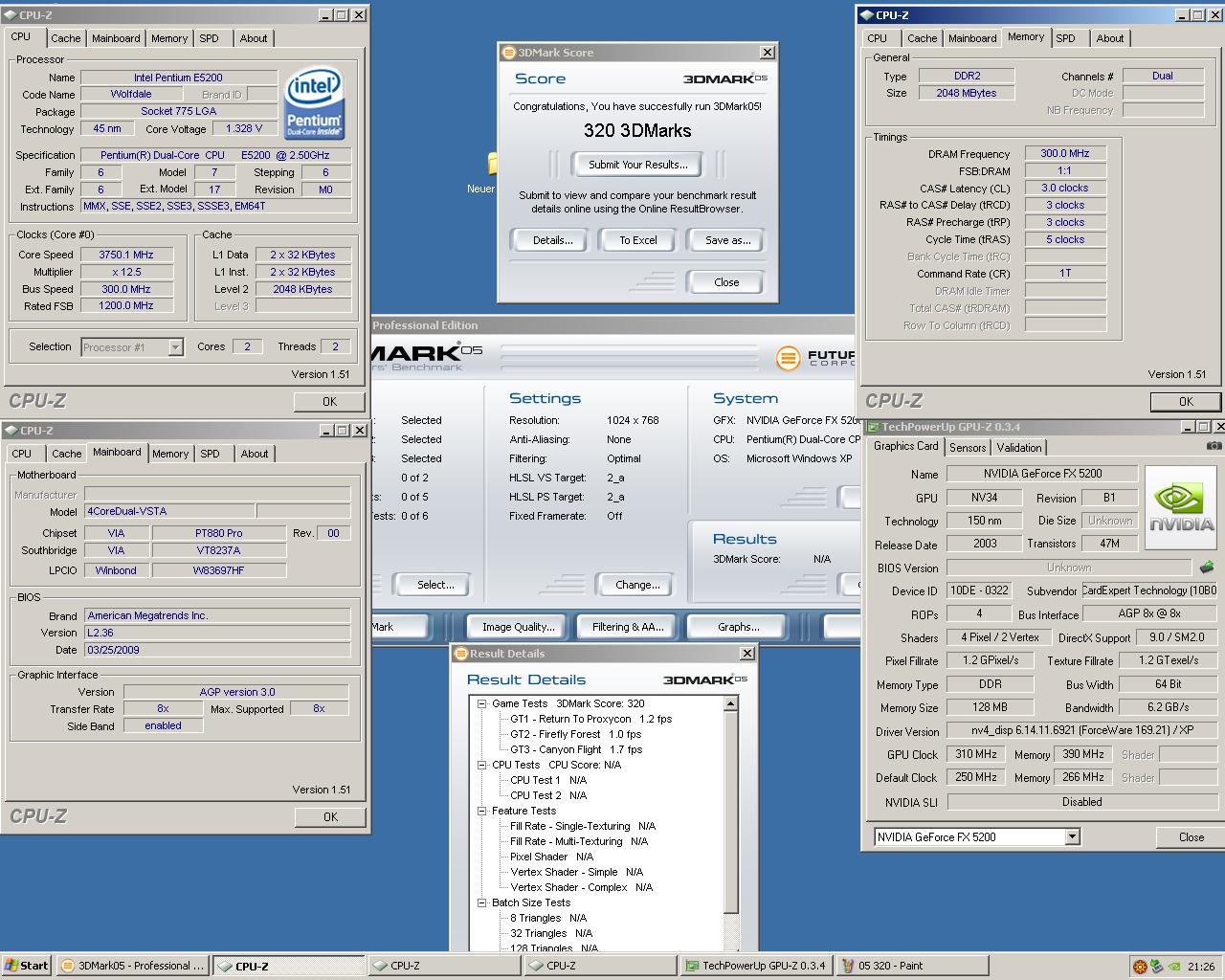Click title icon of CPU-Z Motherboard window
The image size is (1225, 980).
11,431
